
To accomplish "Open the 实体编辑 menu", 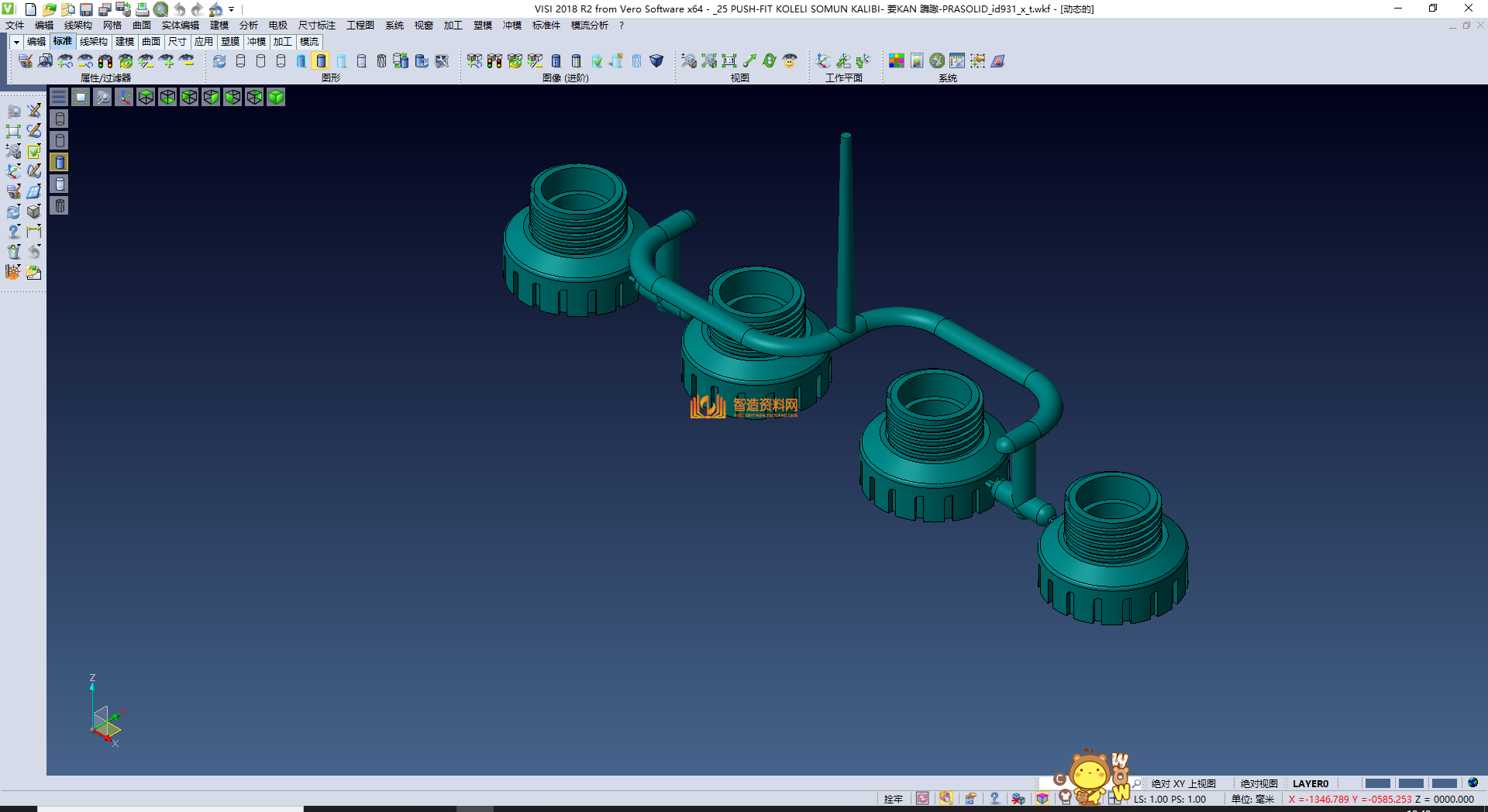I will (x=180, y=26).
